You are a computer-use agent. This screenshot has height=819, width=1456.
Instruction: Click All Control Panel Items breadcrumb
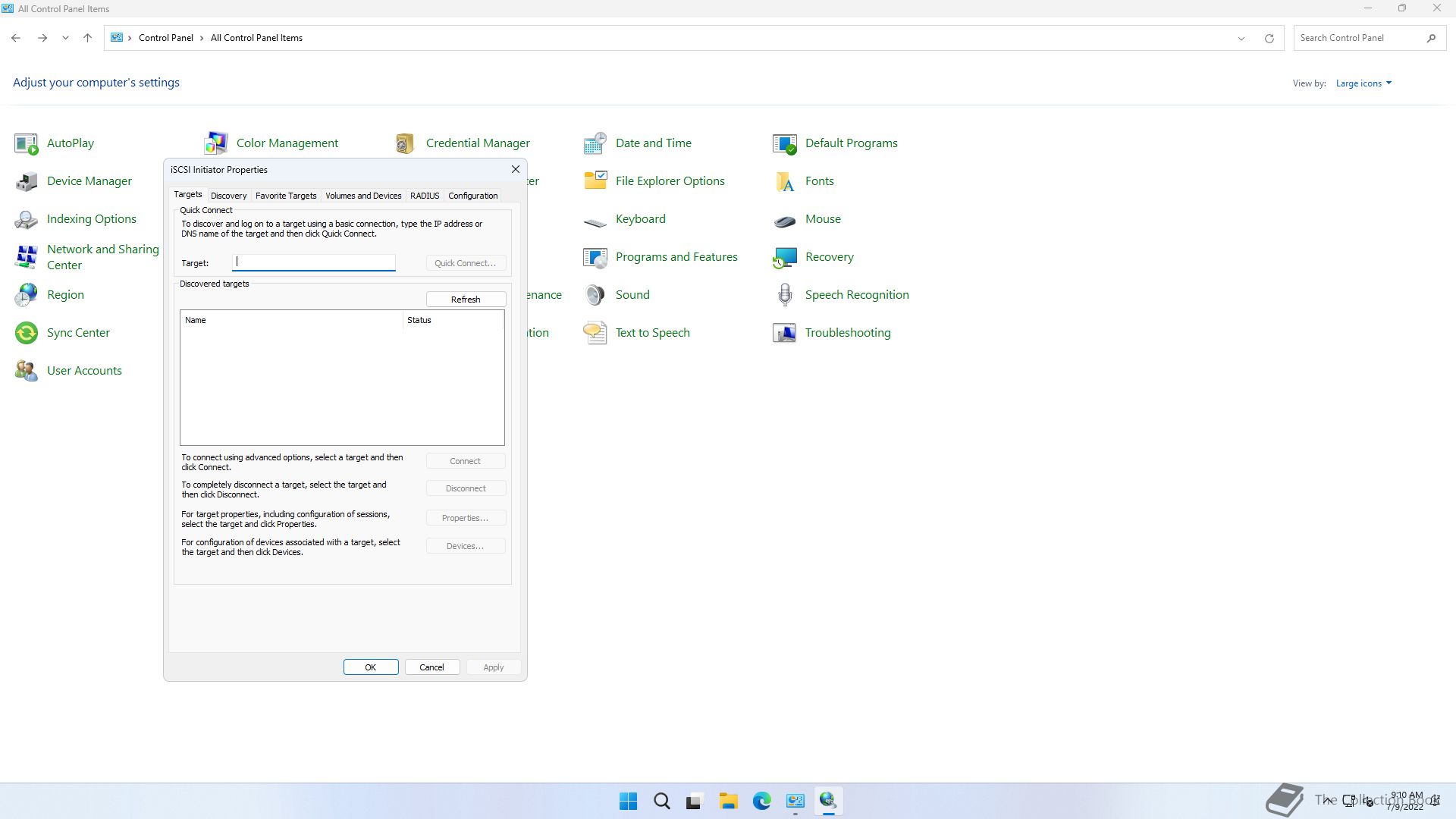[256, 38]
